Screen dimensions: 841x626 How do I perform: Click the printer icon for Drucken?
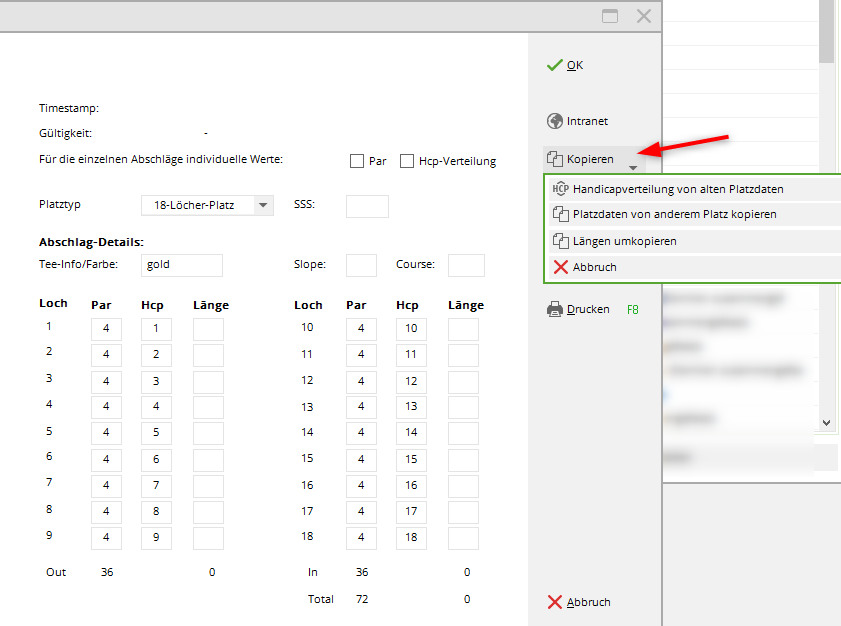(x=555, y=310)
